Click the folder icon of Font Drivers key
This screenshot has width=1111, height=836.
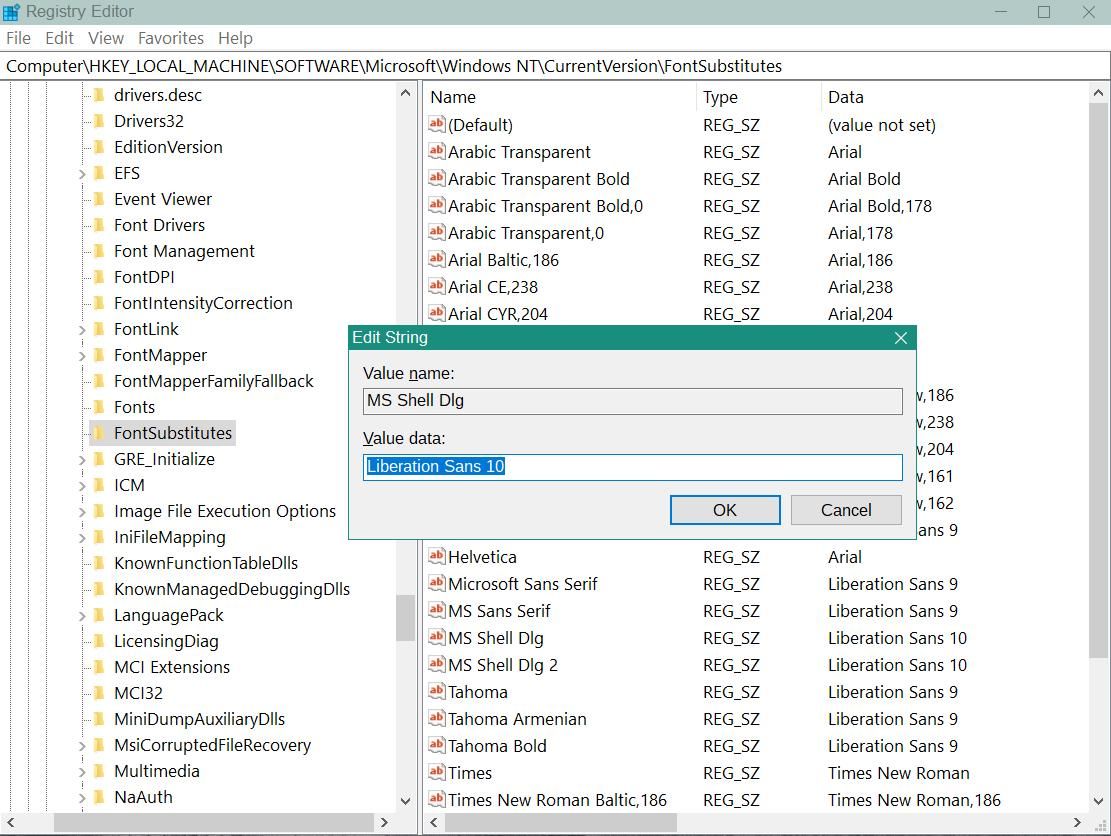point(99,225)
